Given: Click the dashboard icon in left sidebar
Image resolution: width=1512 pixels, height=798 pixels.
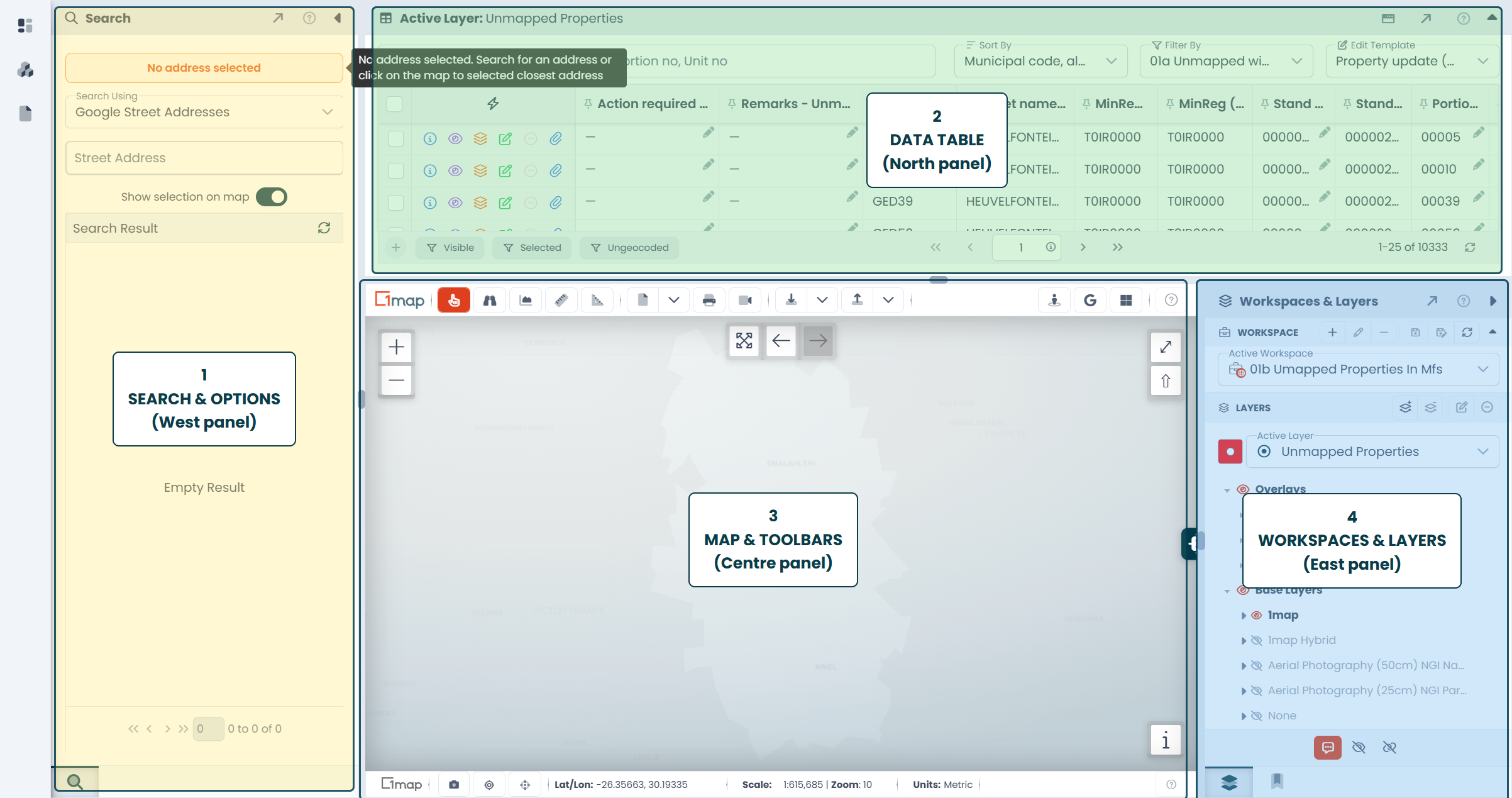Looking at the screenshot, I should point(25,26).
